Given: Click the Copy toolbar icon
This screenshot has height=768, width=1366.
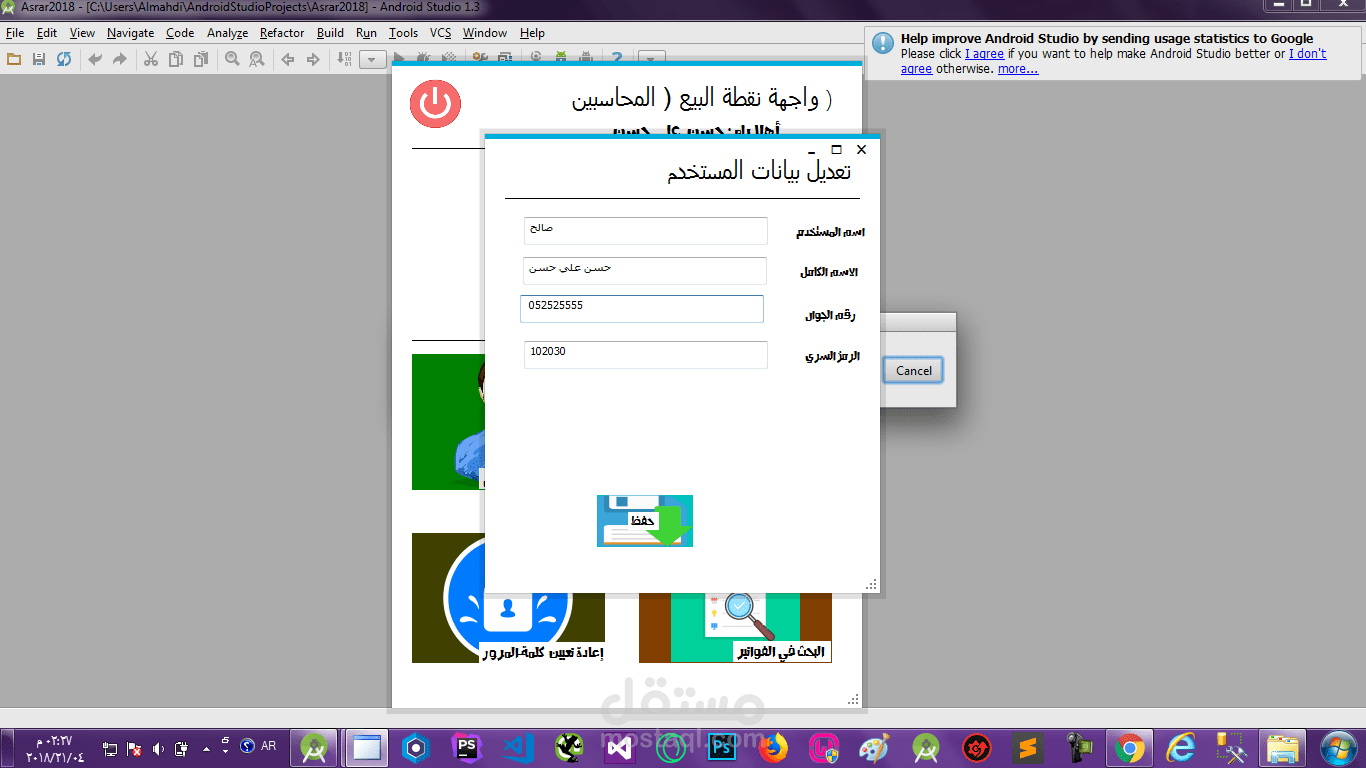Looking at the screenshot, I should click(176, 59).
